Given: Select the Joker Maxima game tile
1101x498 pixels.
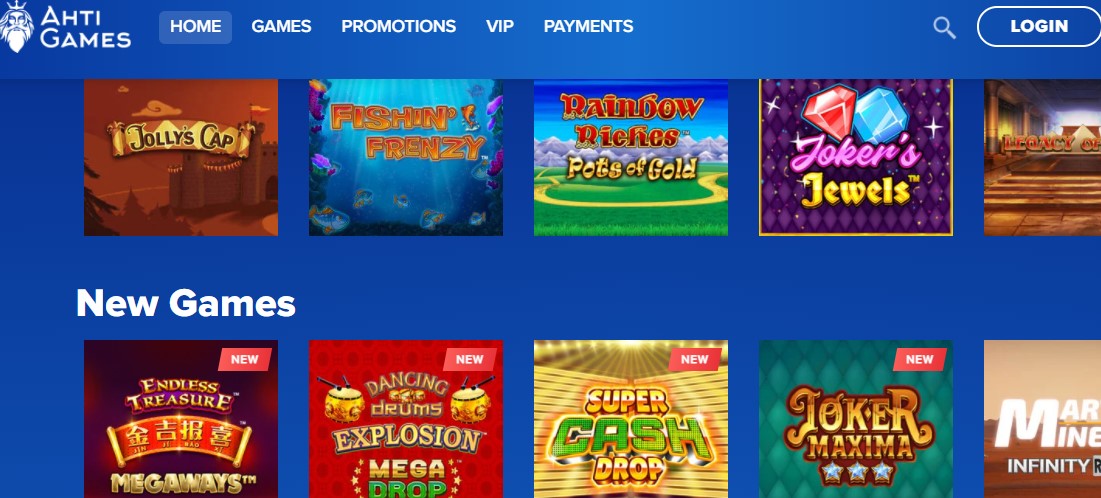Looking at the screenshot, I should (855, 419).
